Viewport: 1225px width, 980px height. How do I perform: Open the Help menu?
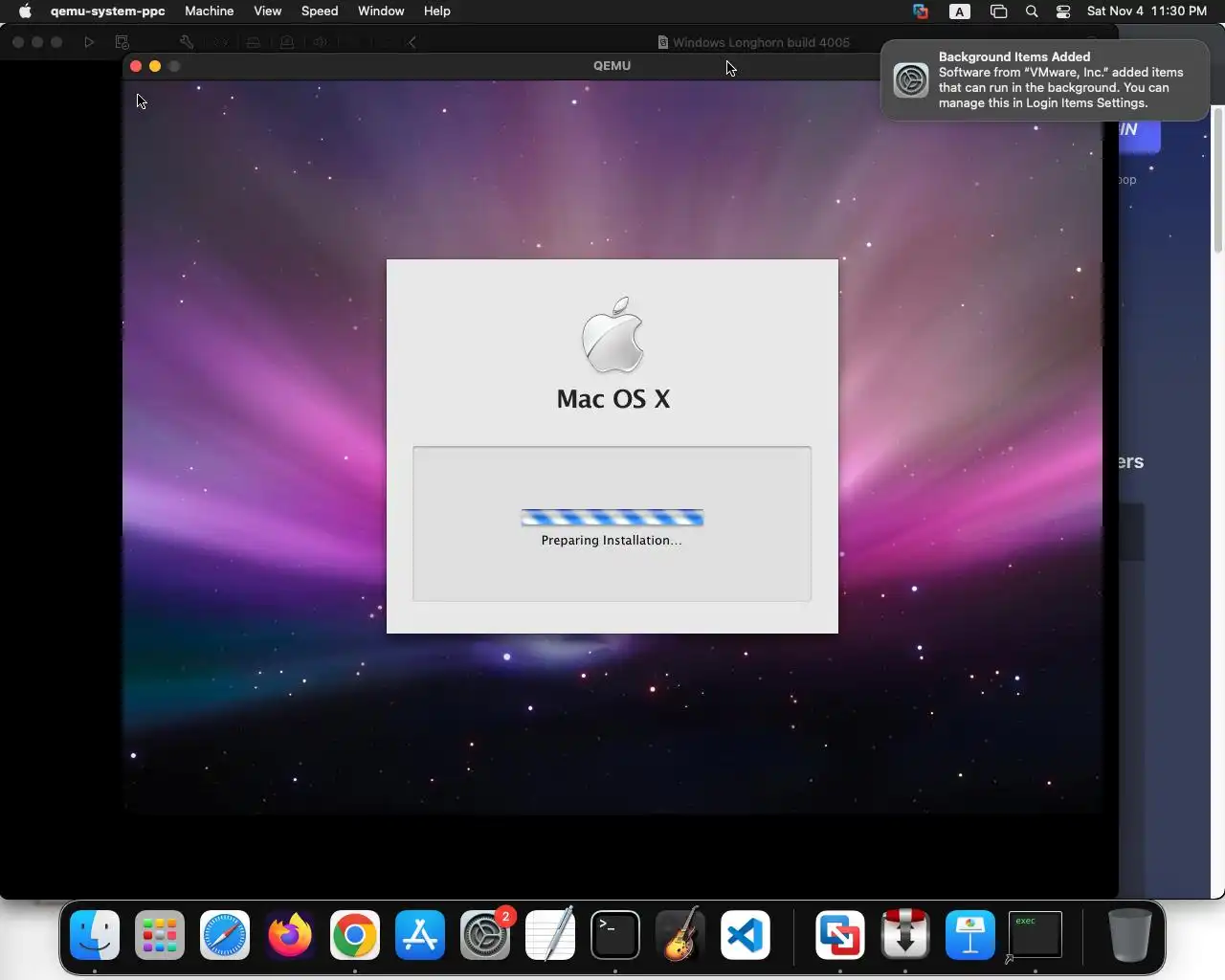(x=436, y=11)
